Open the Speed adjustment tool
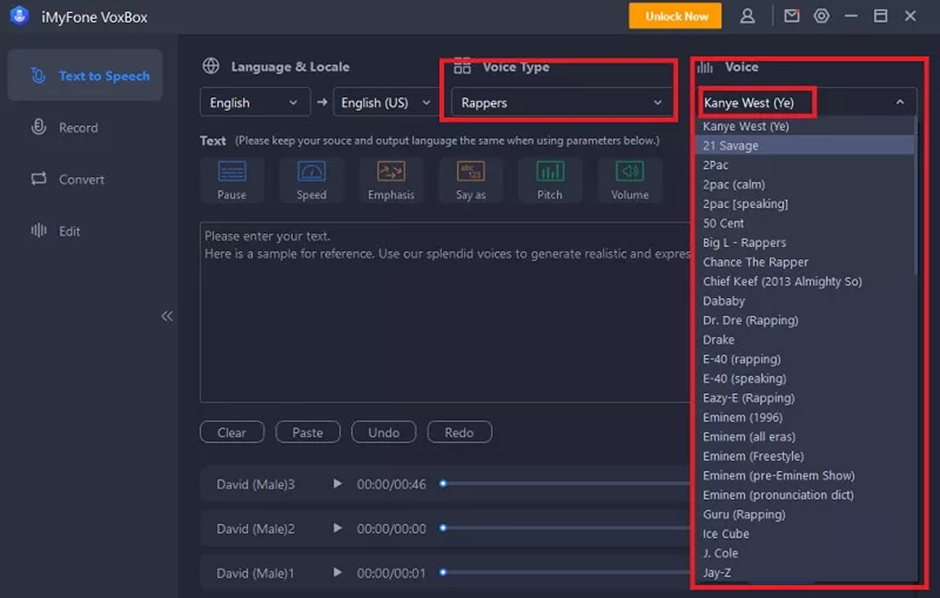This screenshot has width=940, height=598. pos(312,171)
